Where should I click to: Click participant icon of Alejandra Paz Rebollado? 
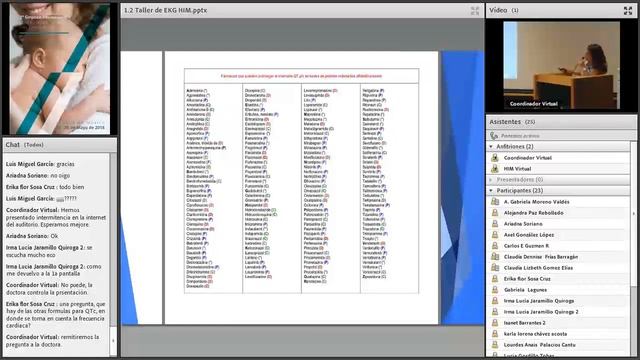click(x=495, y=213)
